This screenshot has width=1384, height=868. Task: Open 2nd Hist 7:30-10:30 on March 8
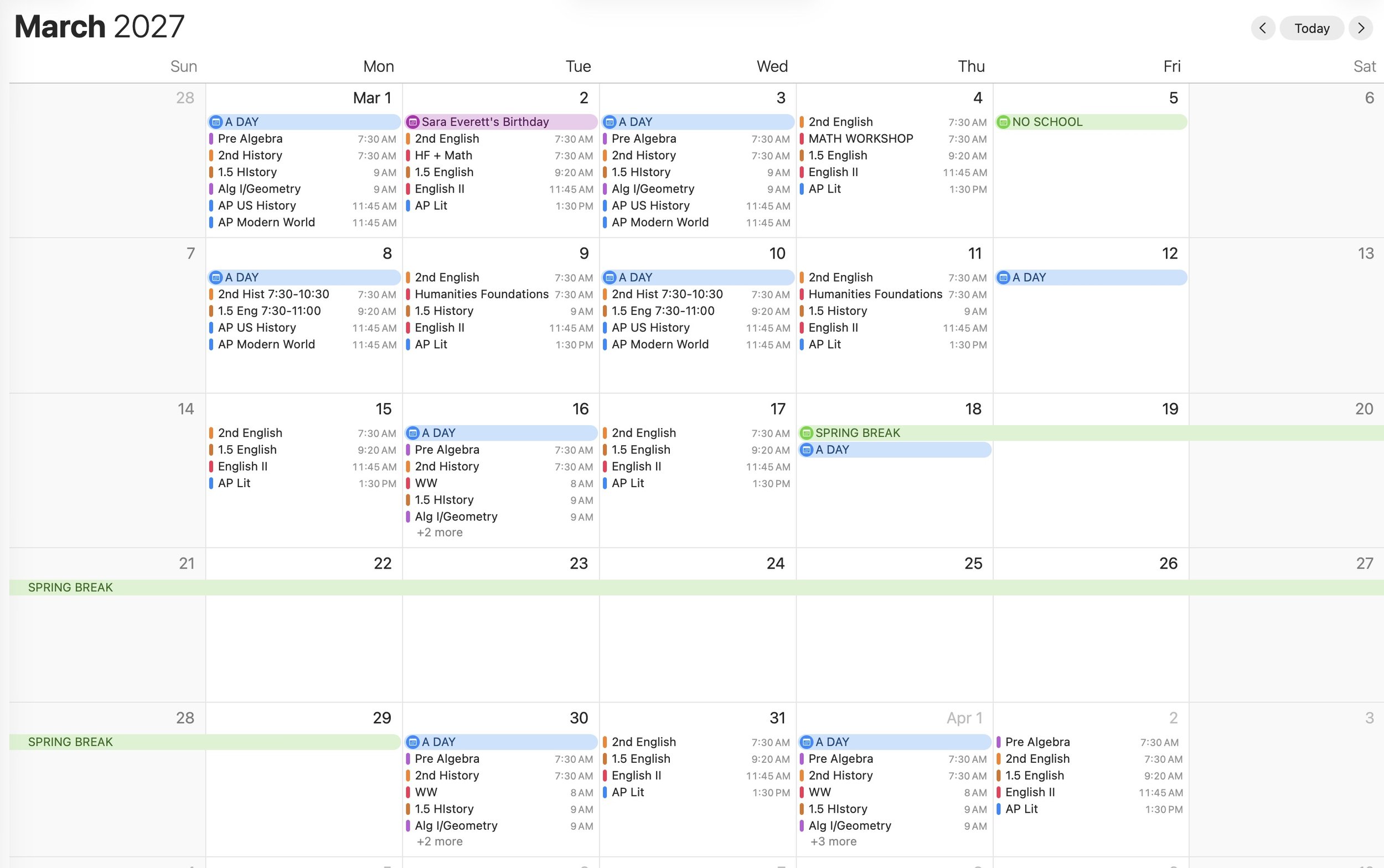pos(303,294)
